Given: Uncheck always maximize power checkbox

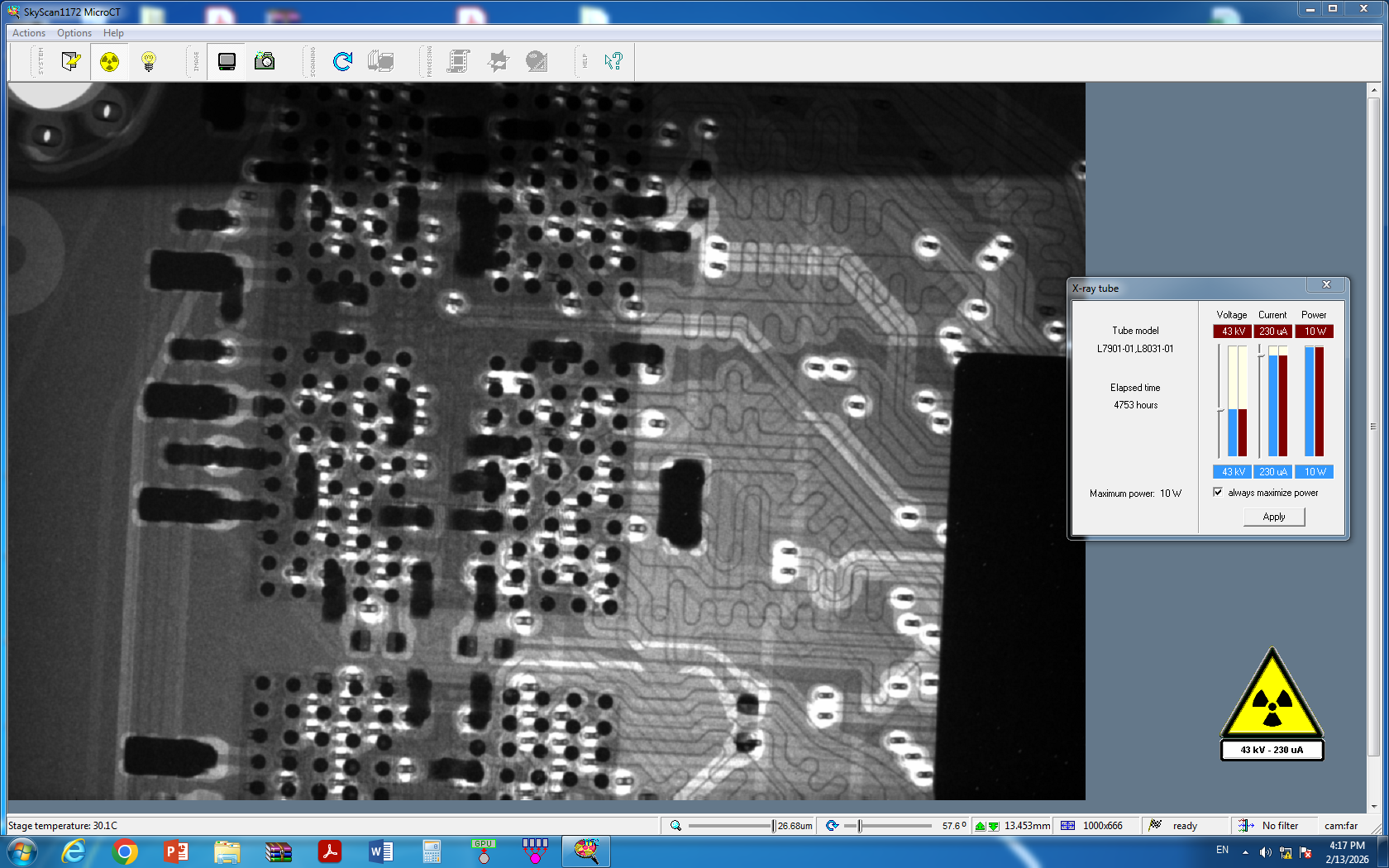Looking at the screenshot, I should 1218,493.
